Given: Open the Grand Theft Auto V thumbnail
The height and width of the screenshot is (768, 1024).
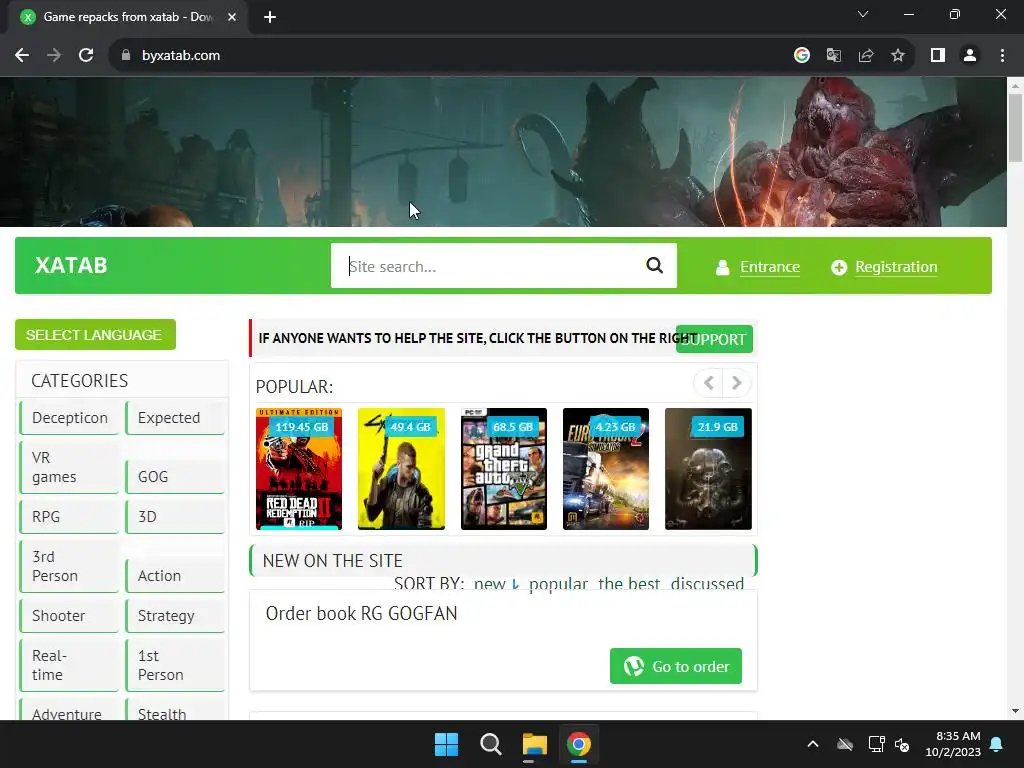Looking at the screenshot, I should [x=504, y=469].
